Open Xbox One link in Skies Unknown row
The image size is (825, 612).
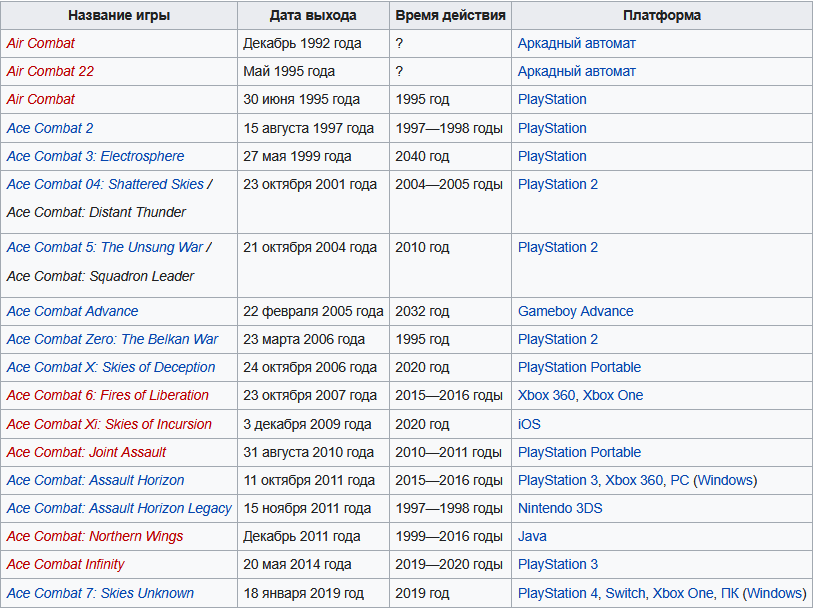click(683, 593)
